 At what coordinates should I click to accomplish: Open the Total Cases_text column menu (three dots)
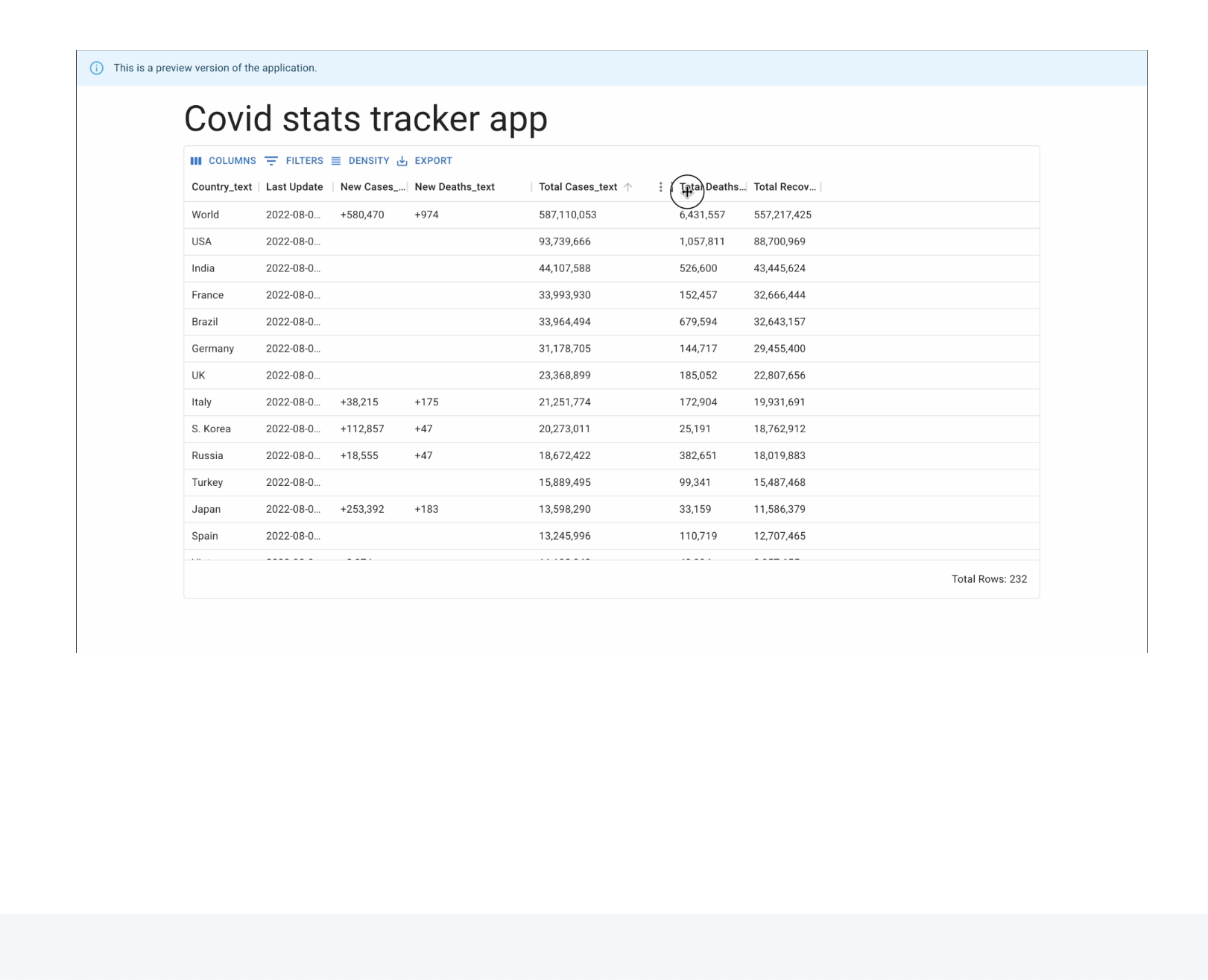(660, 187)
